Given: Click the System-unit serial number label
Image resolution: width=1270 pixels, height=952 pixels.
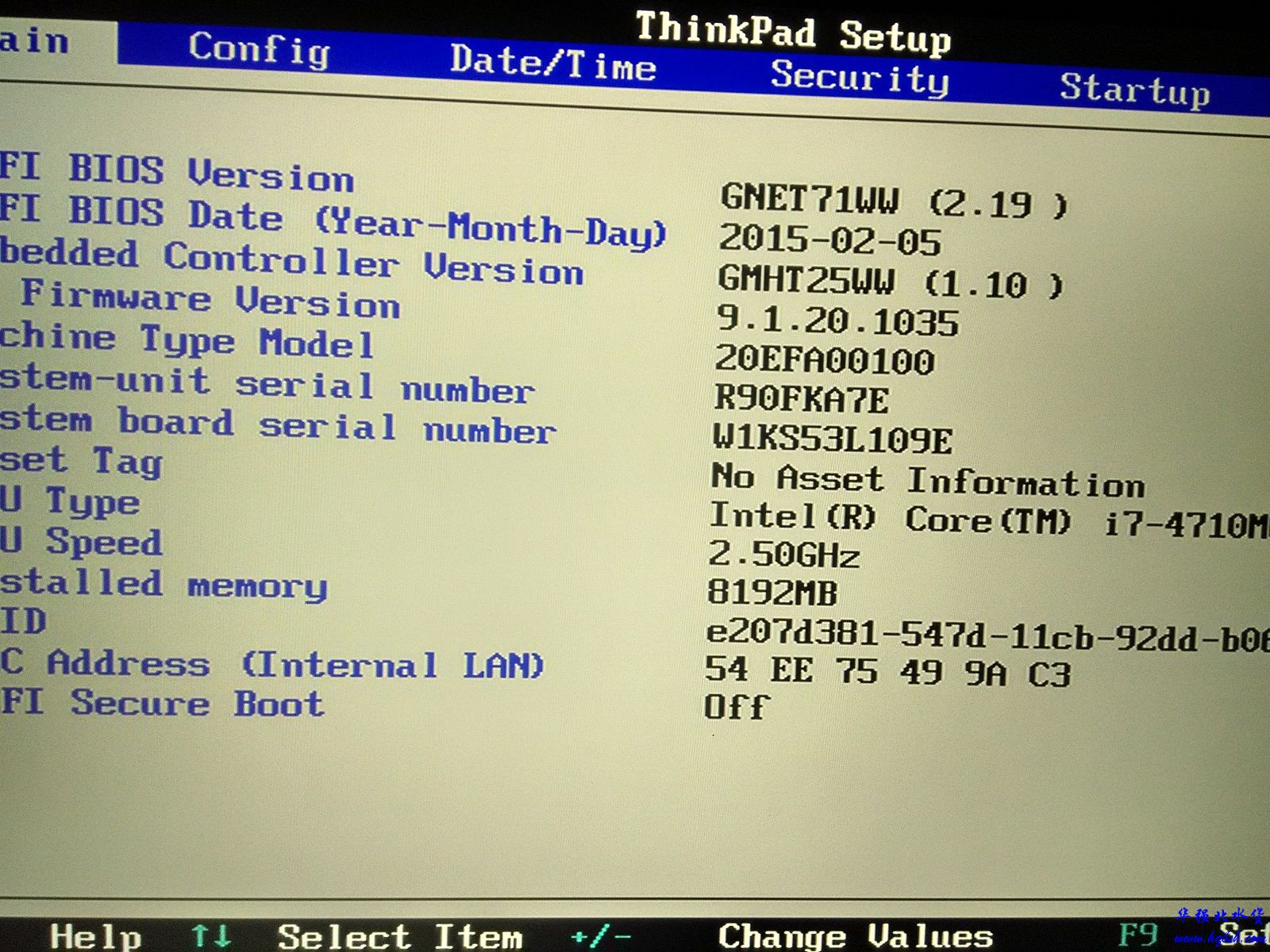Looking at the screenshot, I should click(267, 384).
